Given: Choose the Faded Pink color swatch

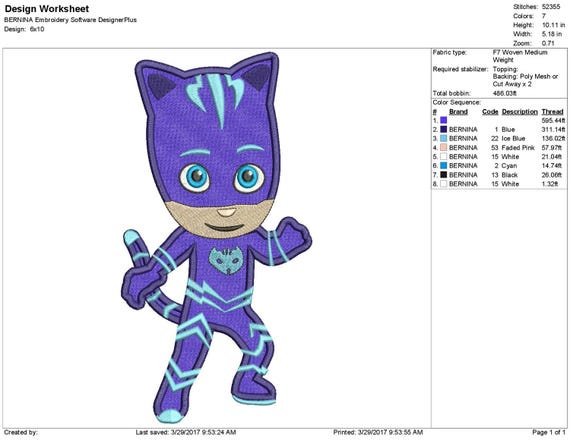Looking at the screenshot, I should pos(443,148).
